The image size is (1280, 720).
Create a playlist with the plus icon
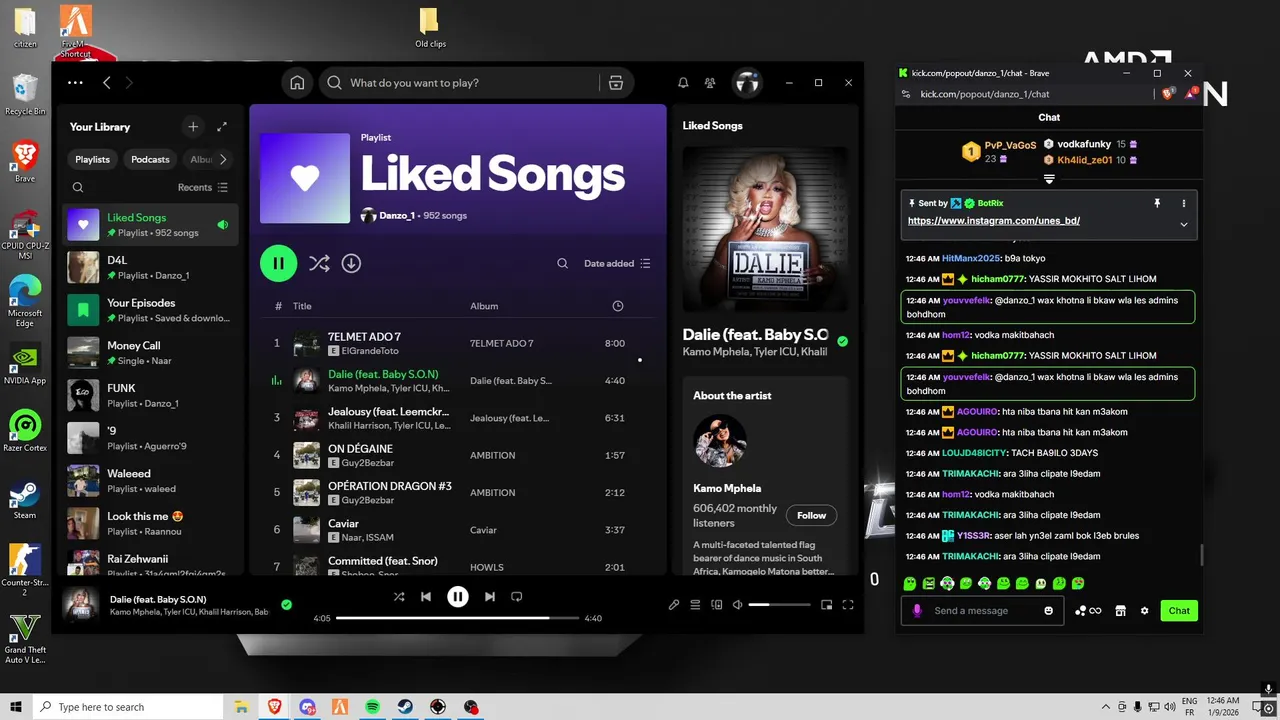[193, 126]
